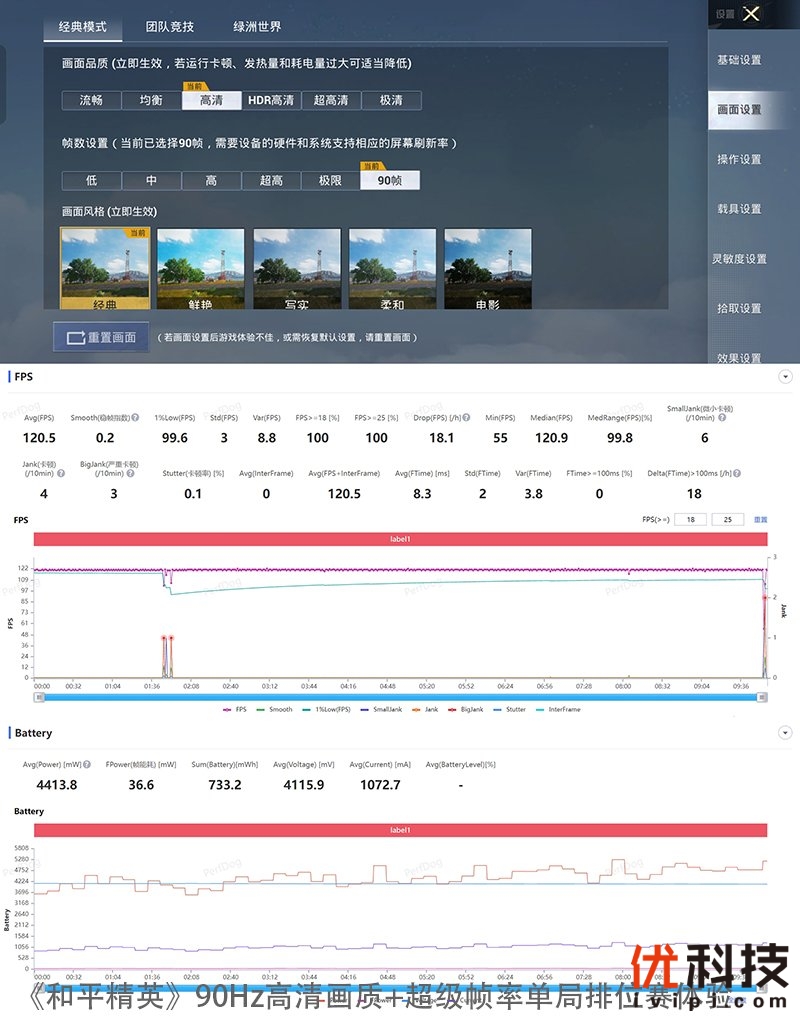Screen dimensions: 800x1018
Task: Switch to 绿洲世界 tab
Action: [257, 27]
